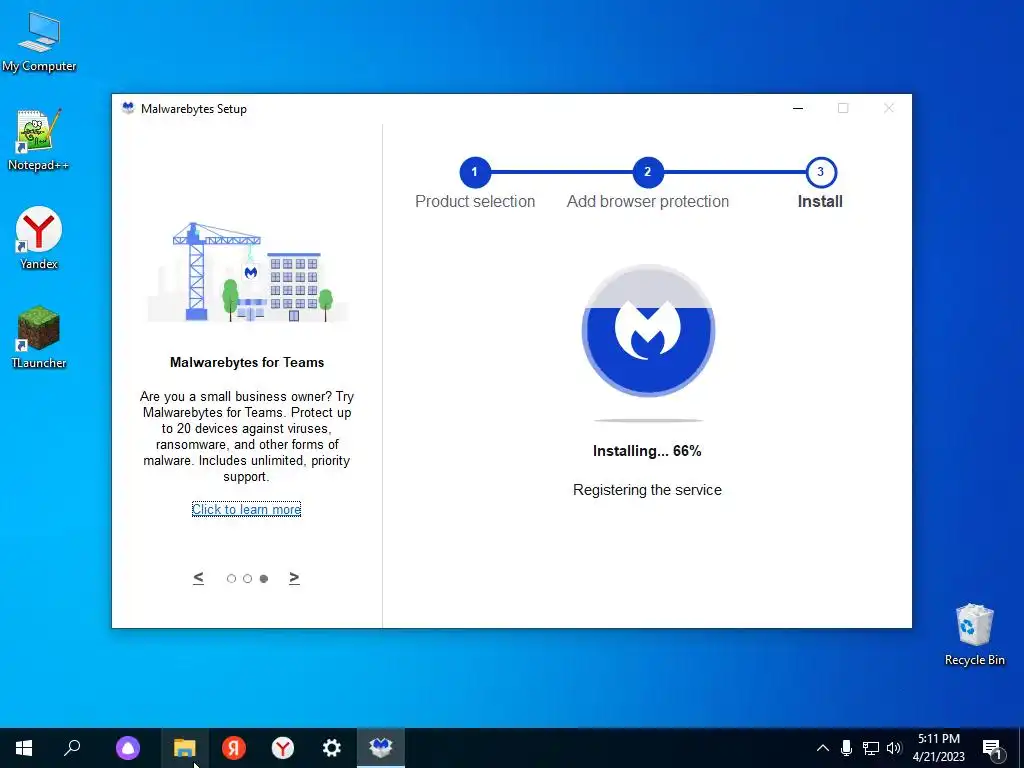Click 'Add browser protection' step label
This screenshot has width=1024, height=768.
click(x=648, y=202)
